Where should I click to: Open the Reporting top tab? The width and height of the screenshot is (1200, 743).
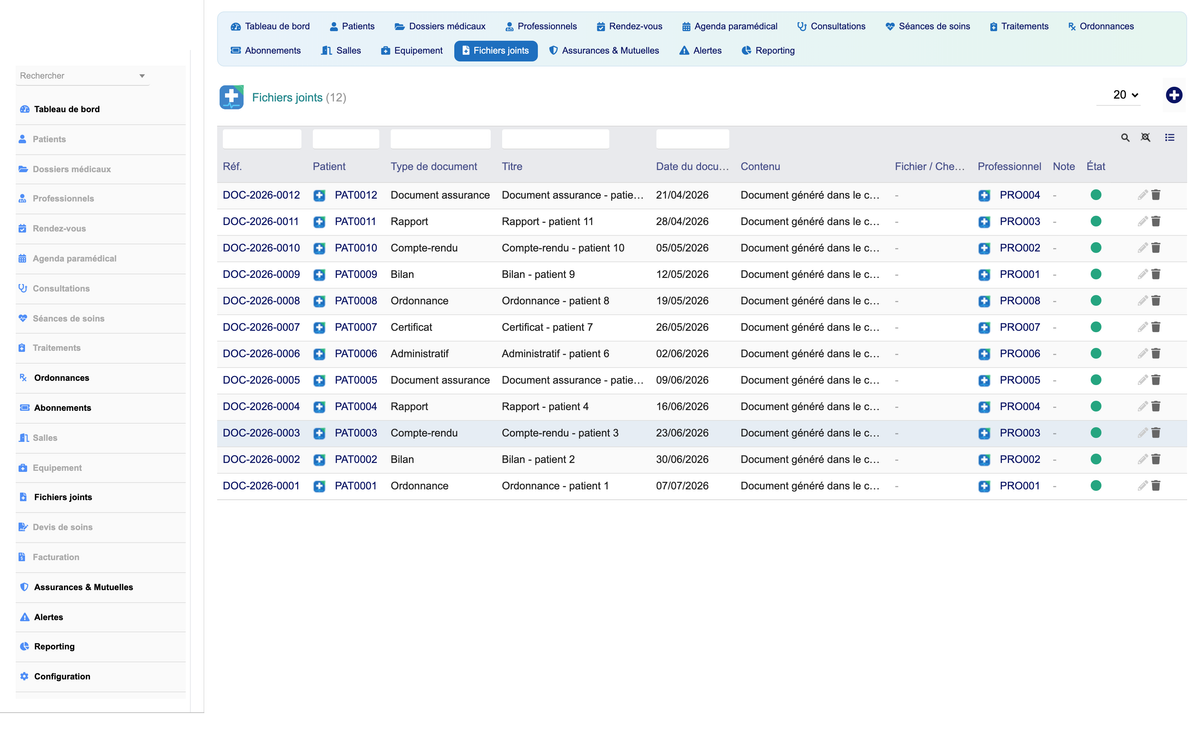(768, 50)
